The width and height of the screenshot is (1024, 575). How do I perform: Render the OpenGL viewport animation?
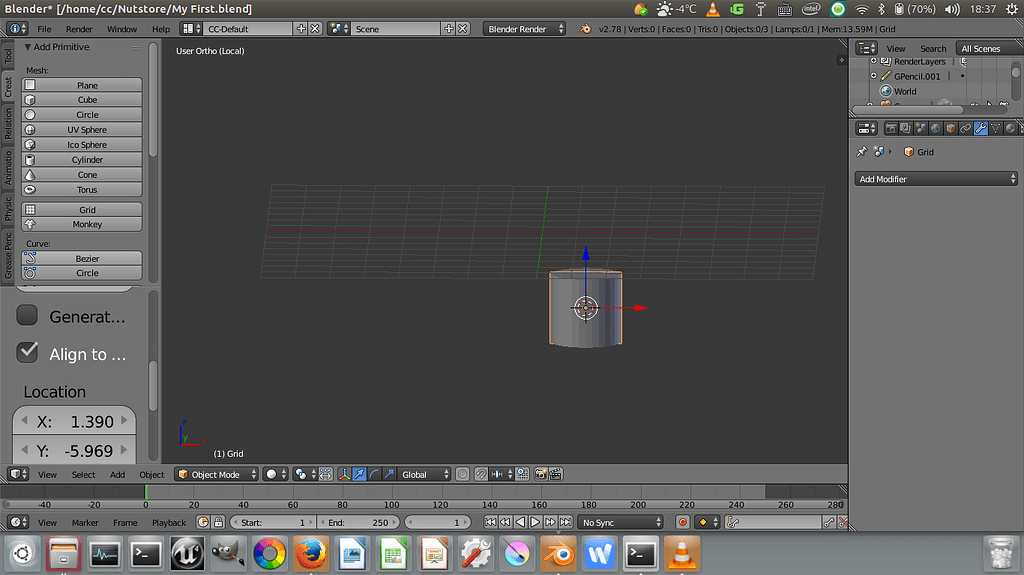point(556,474)
